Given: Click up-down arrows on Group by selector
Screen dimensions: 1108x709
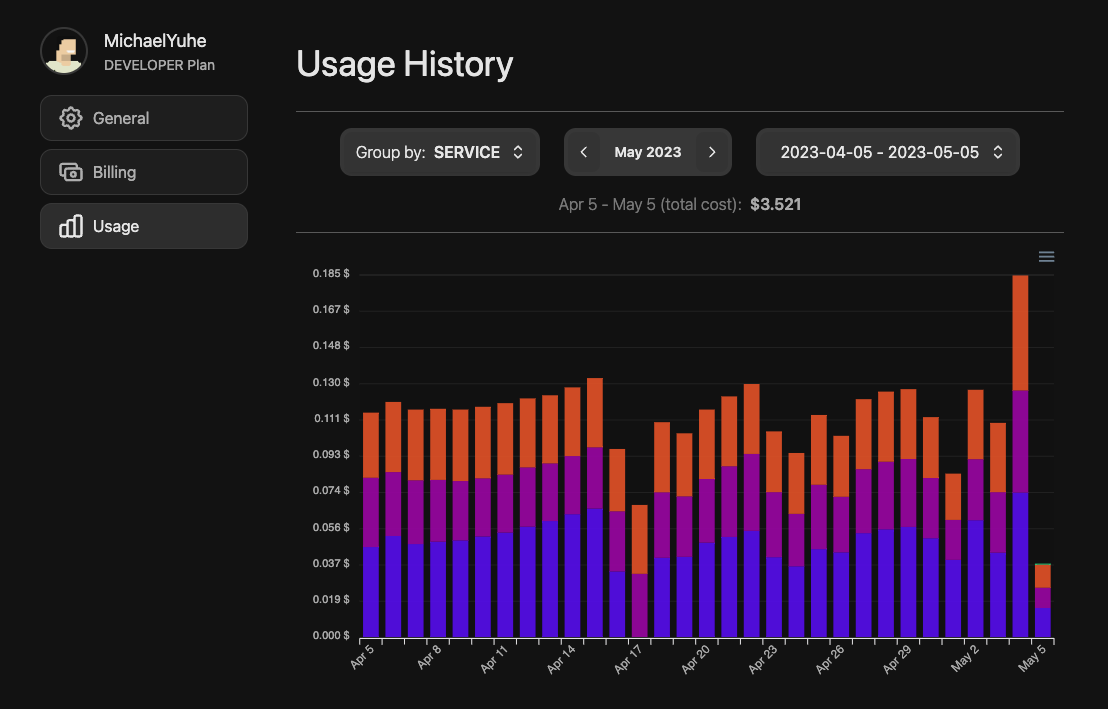Looking at the screenshot, I should pos(518,152).
